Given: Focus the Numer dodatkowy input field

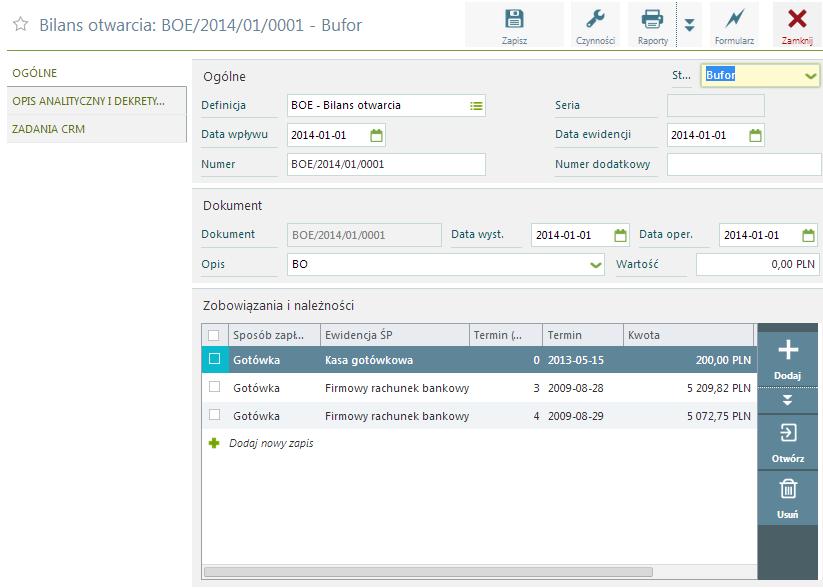Looking at the screenshot, I should (744, 164).
